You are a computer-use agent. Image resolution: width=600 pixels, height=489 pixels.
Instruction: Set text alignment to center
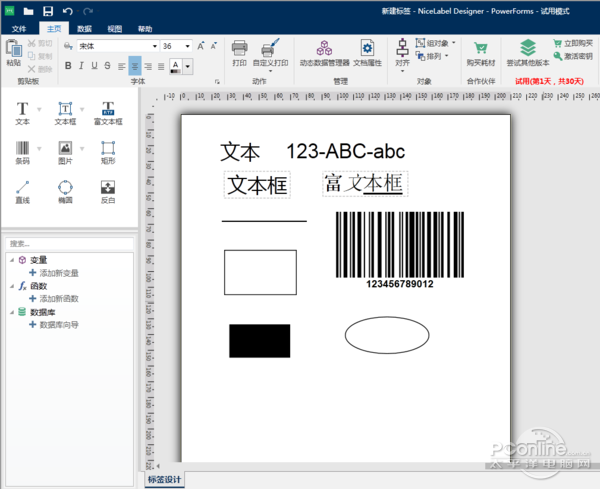point(135,66)
